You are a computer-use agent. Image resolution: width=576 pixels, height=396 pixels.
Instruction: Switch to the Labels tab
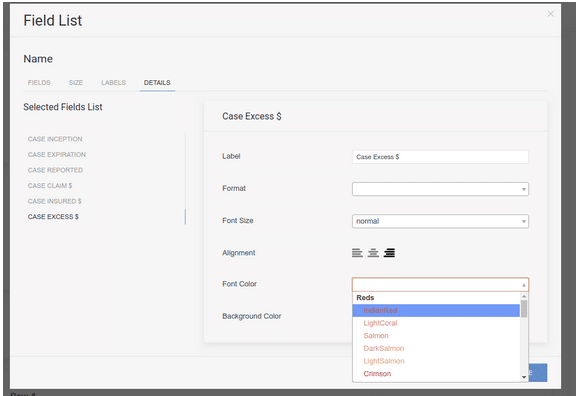pyautogui.click(x=114, y=83)
